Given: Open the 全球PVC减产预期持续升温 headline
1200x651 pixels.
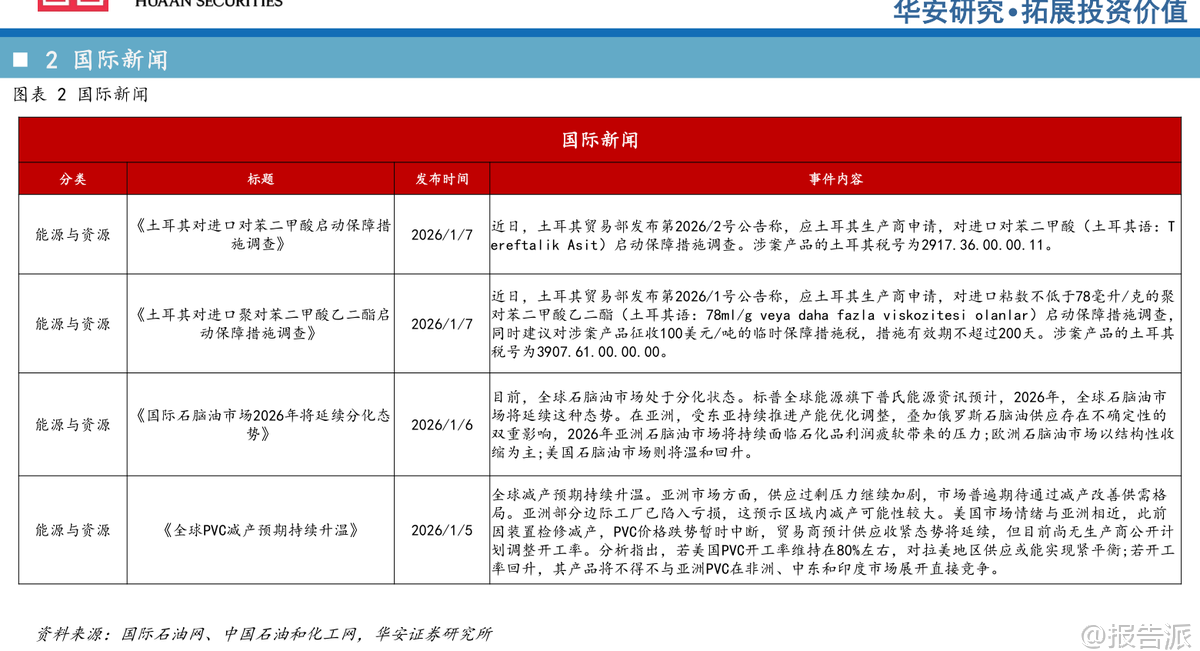Looking at the screenshot, I should click(259, 530).
